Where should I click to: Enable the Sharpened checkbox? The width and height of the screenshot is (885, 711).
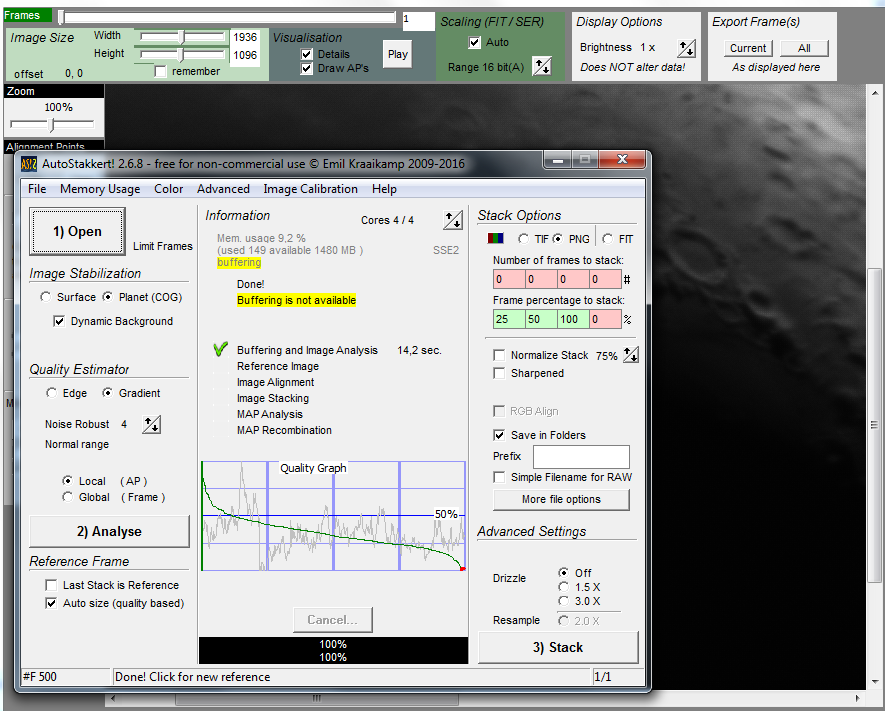pos(499,373)
